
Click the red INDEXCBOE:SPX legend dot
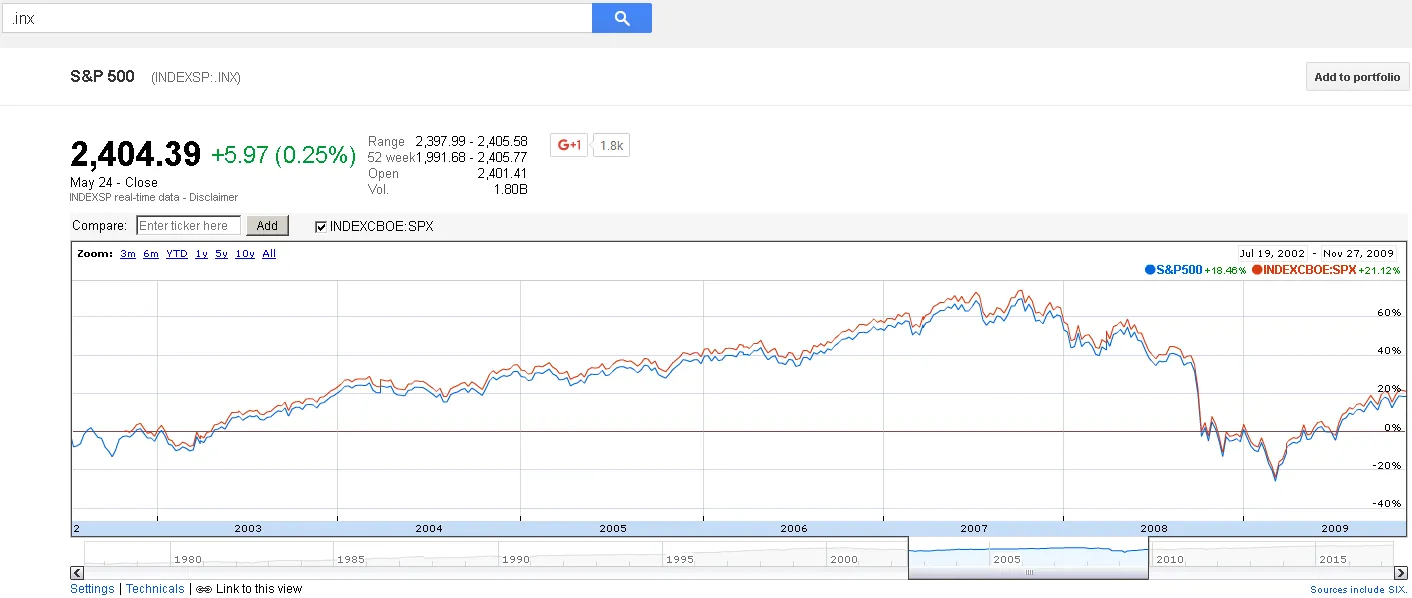[x=1257, y=270]
